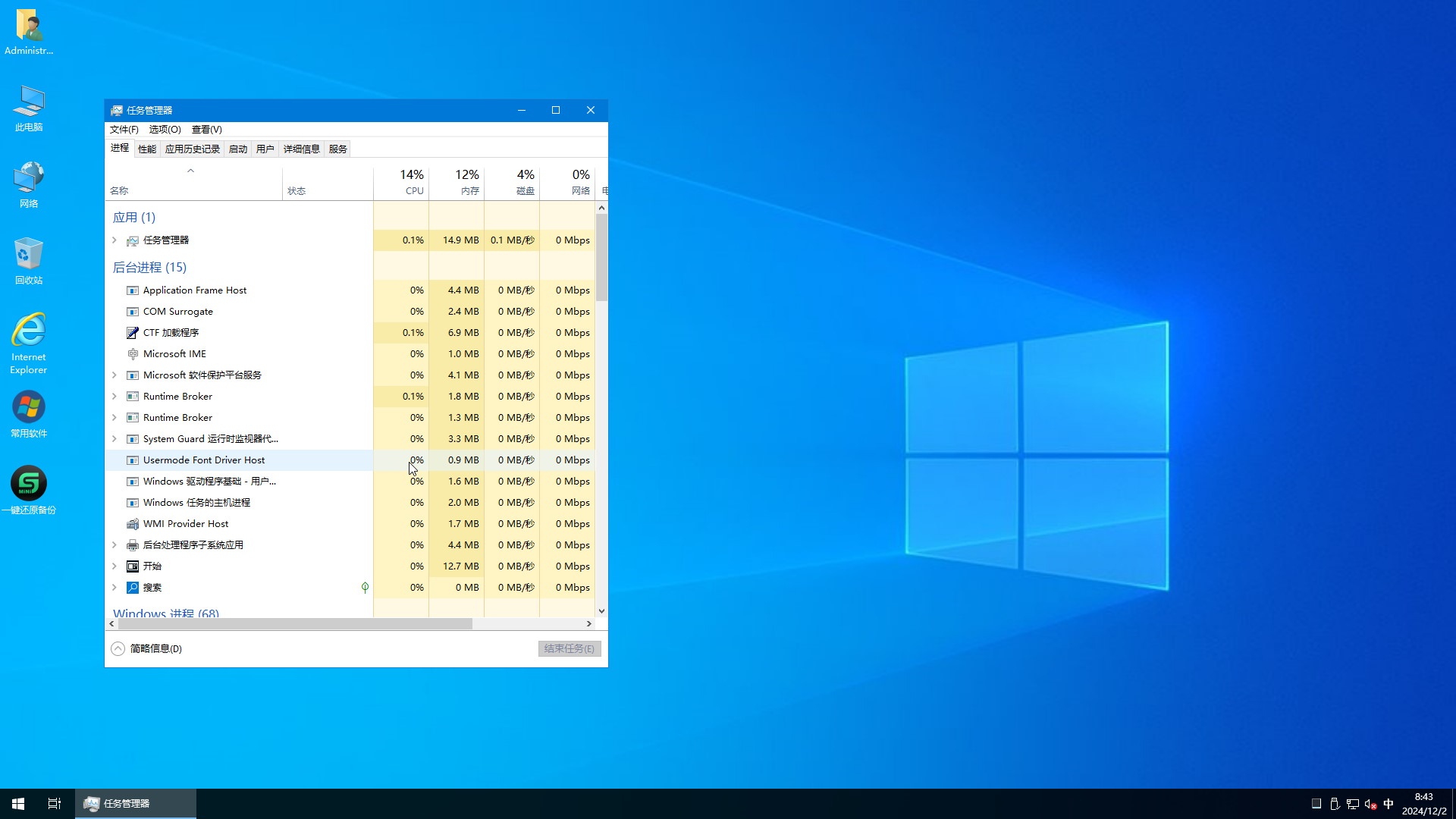1456x819 pixels.
Task: Click the COM Surrogate process icon
Action: 133,312
